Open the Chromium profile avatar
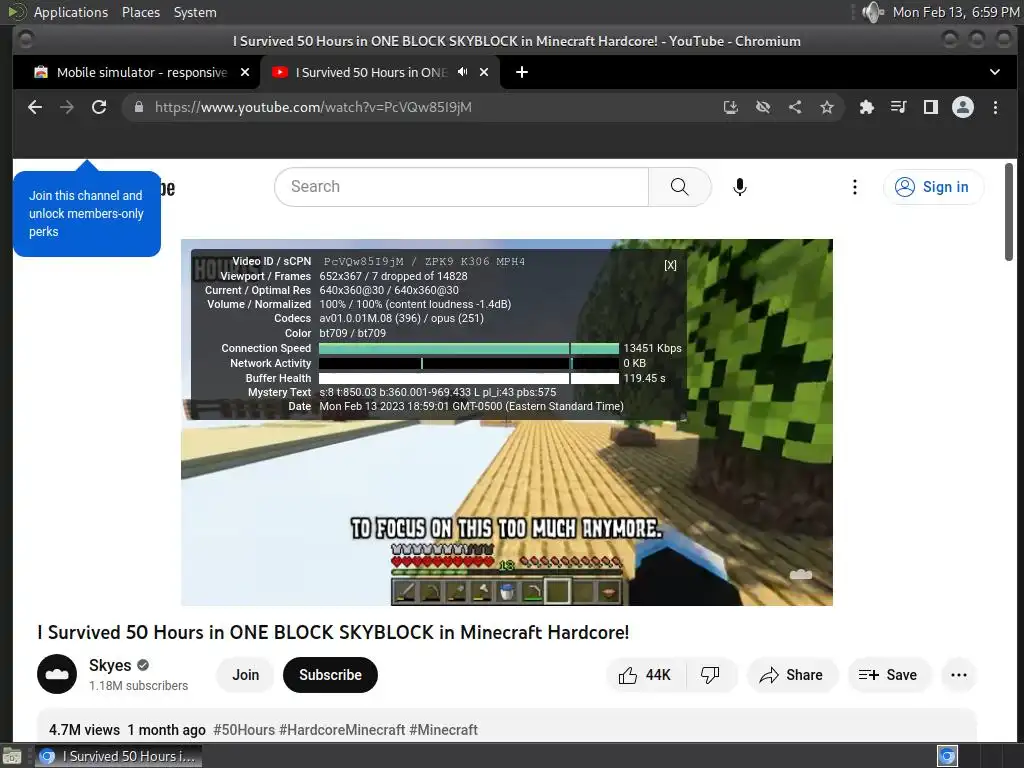Viewport: 1024px width, 768px height. (963, 107)
